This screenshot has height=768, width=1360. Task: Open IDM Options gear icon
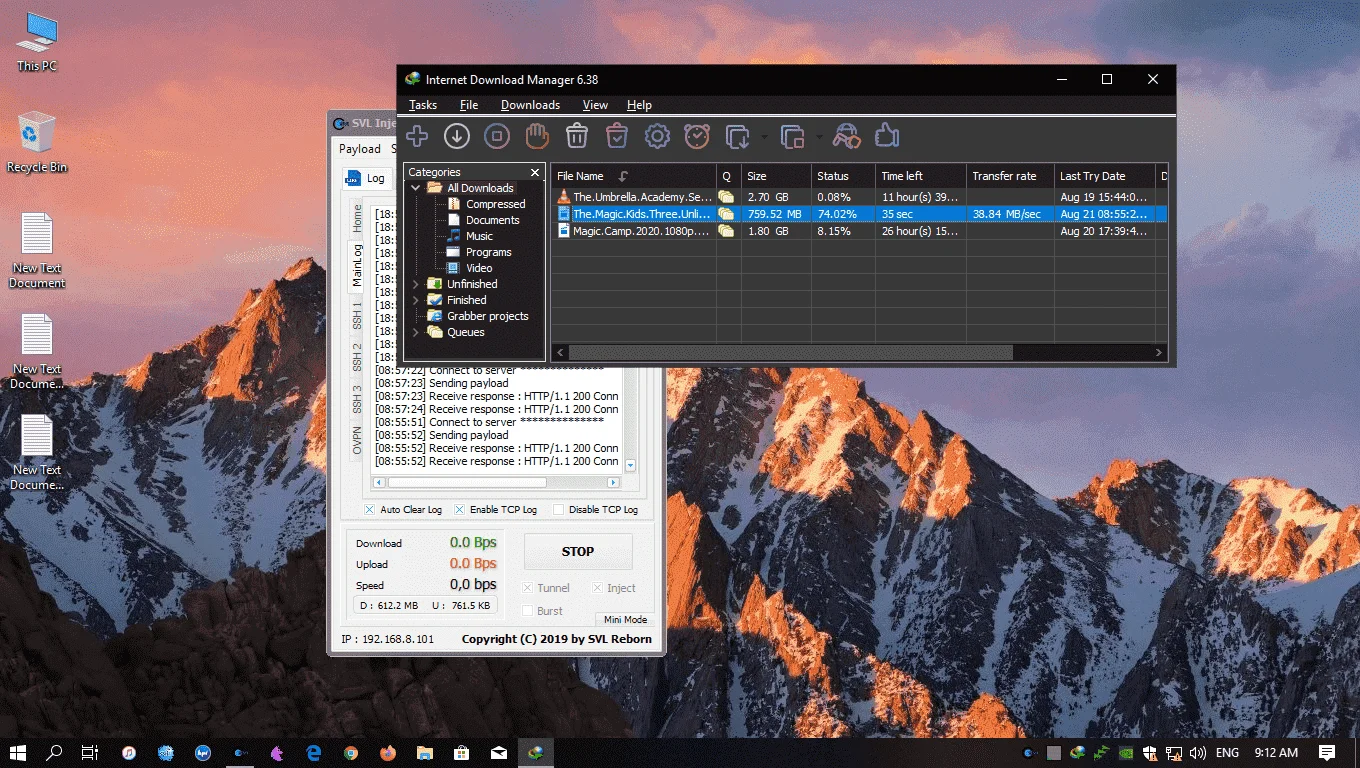(x=657, y=136)
